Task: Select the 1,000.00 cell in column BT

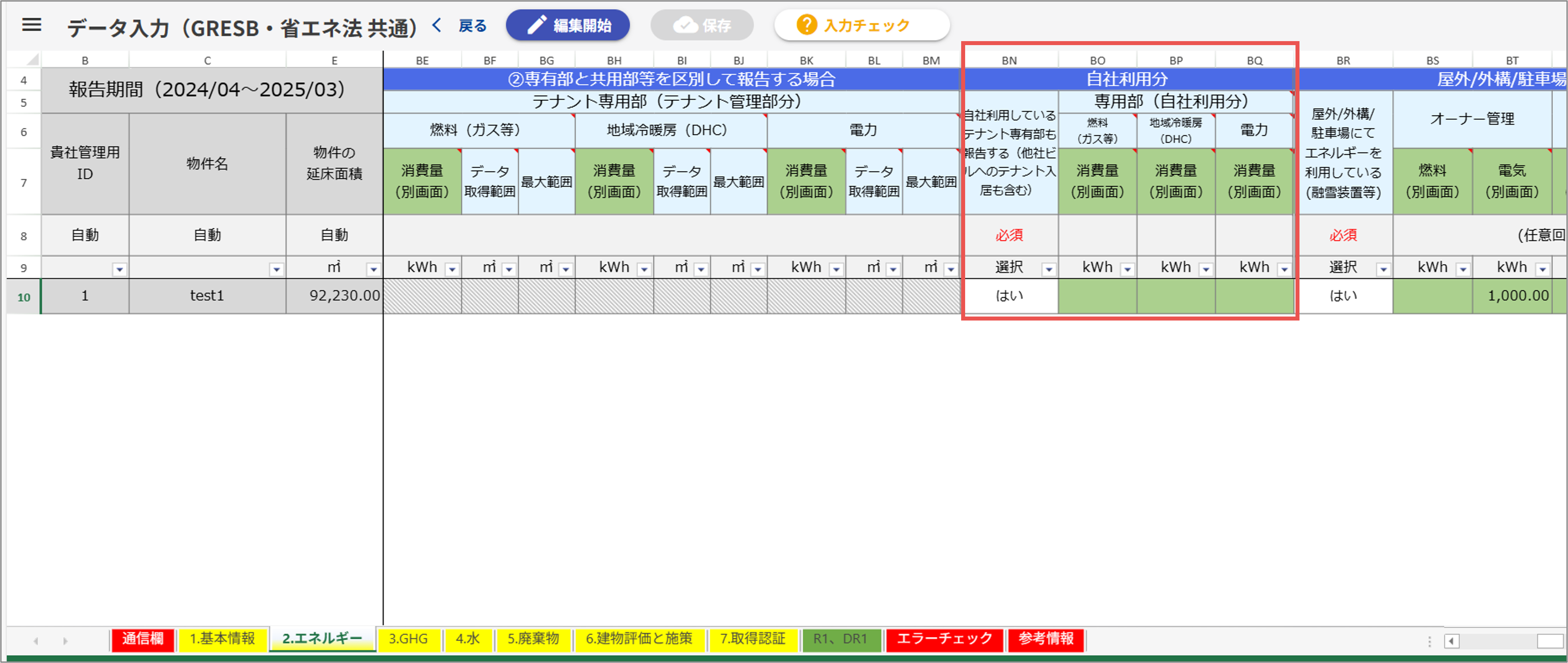Action: [1512, 296]
